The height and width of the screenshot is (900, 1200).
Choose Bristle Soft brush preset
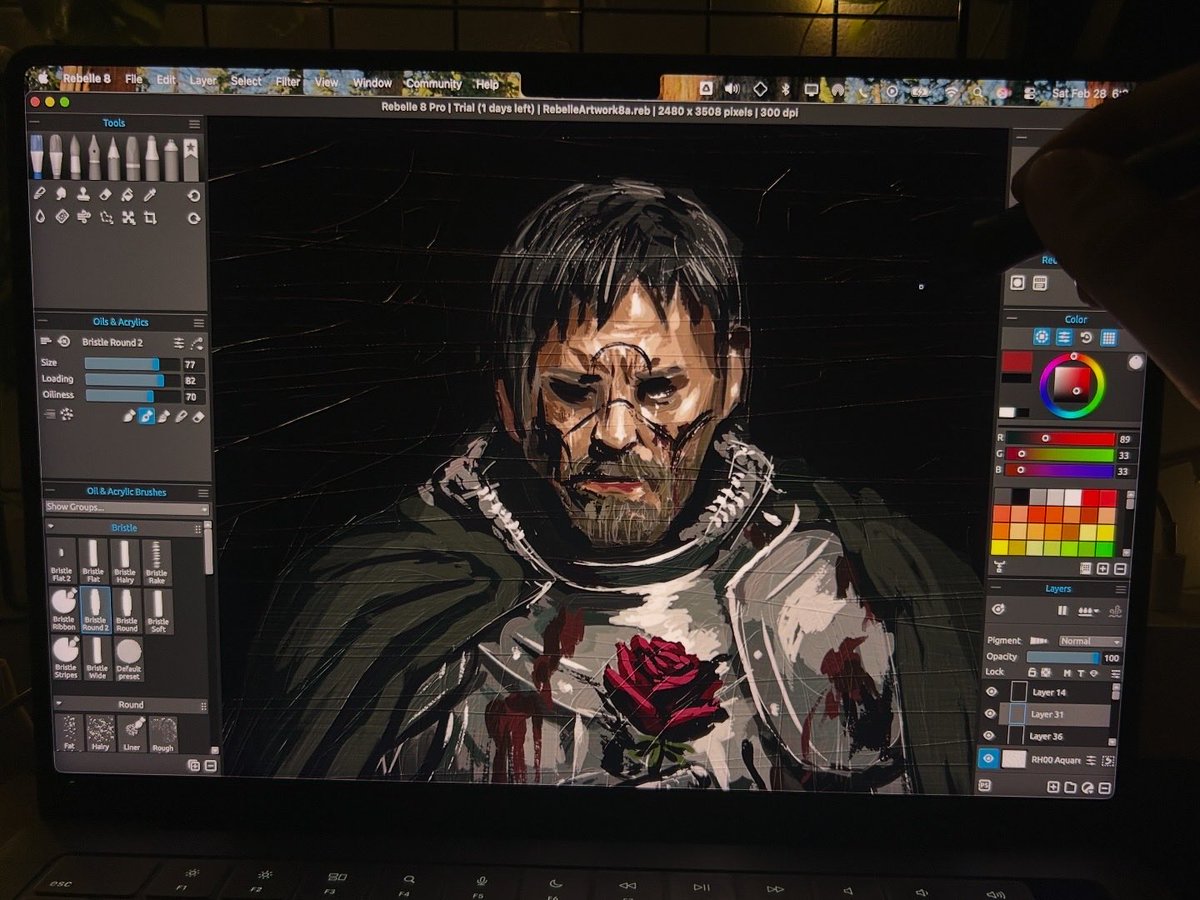tap(157, 610)
